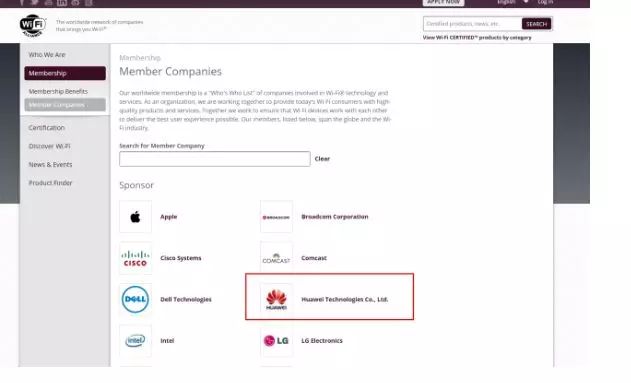Click the Huawei logo
The image size is (631, 383).
coord(276,299)
